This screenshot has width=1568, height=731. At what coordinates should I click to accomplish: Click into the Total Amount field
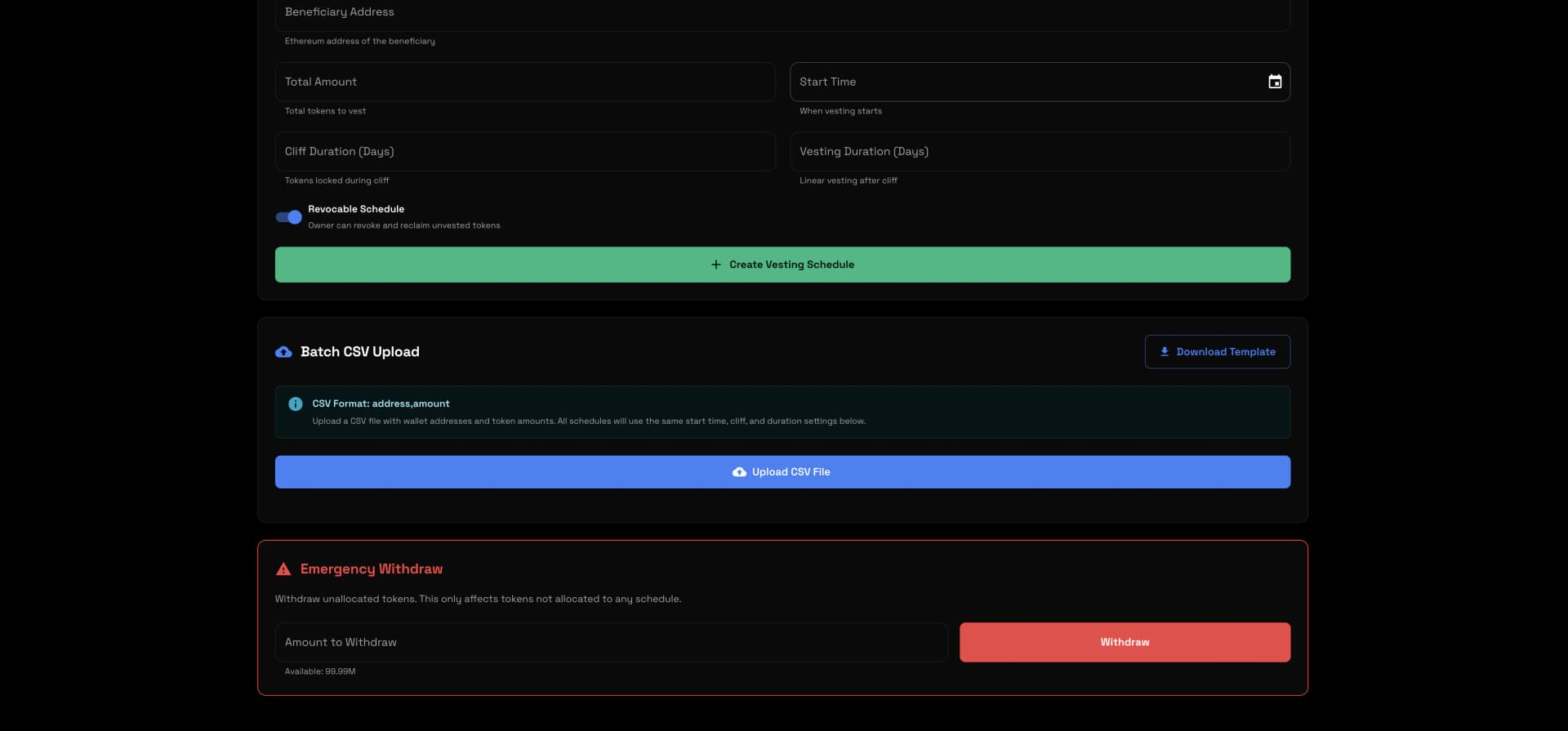click(x=524, y=82)
